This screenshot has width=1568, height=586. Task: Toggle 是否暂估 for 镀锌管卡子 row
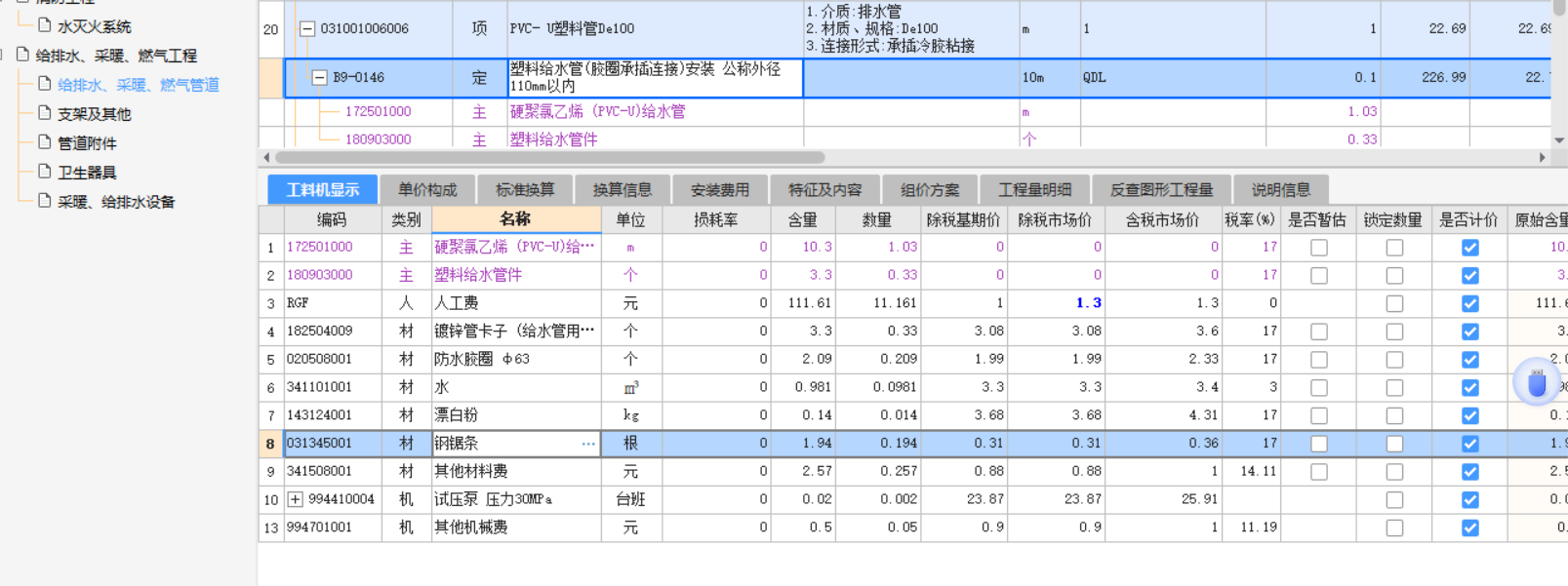(1319, 332)
